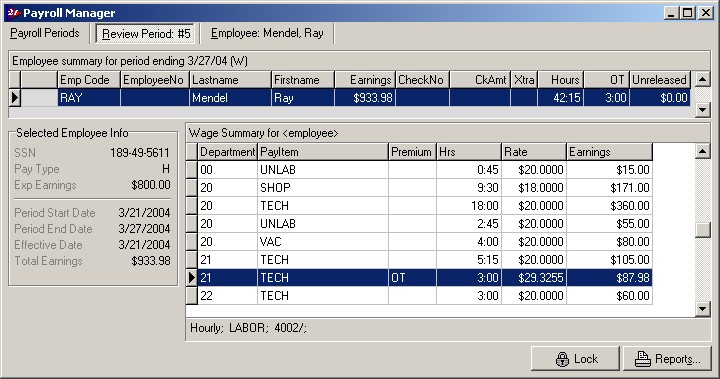Viewport: 720px width, 379px height.
Task: Click the Period Start Date 3/21/2004 value
Action: click(x=144, y=213)
